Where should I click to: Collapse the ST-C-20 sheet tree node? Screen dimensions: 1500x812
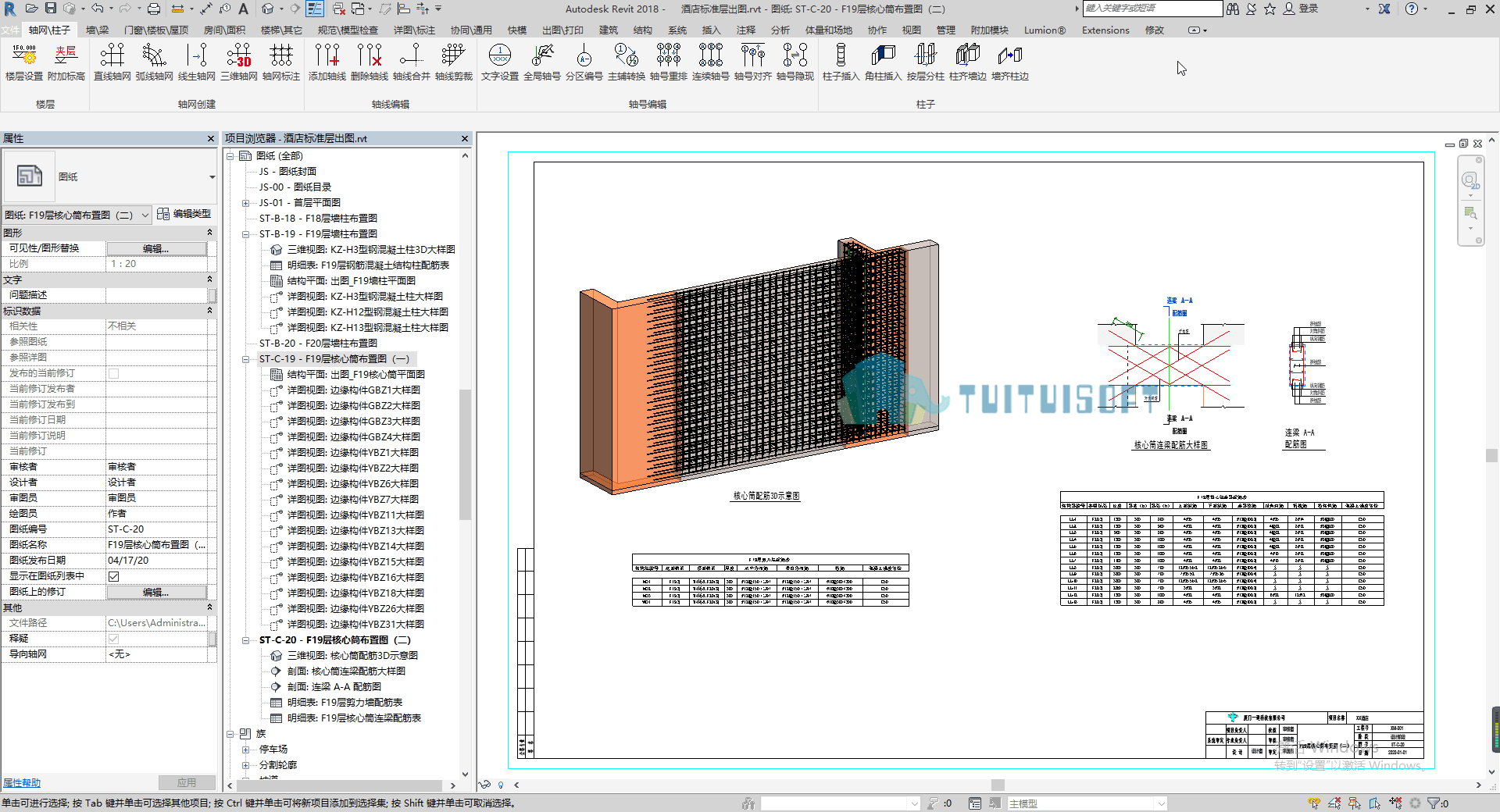pos(245,640)
